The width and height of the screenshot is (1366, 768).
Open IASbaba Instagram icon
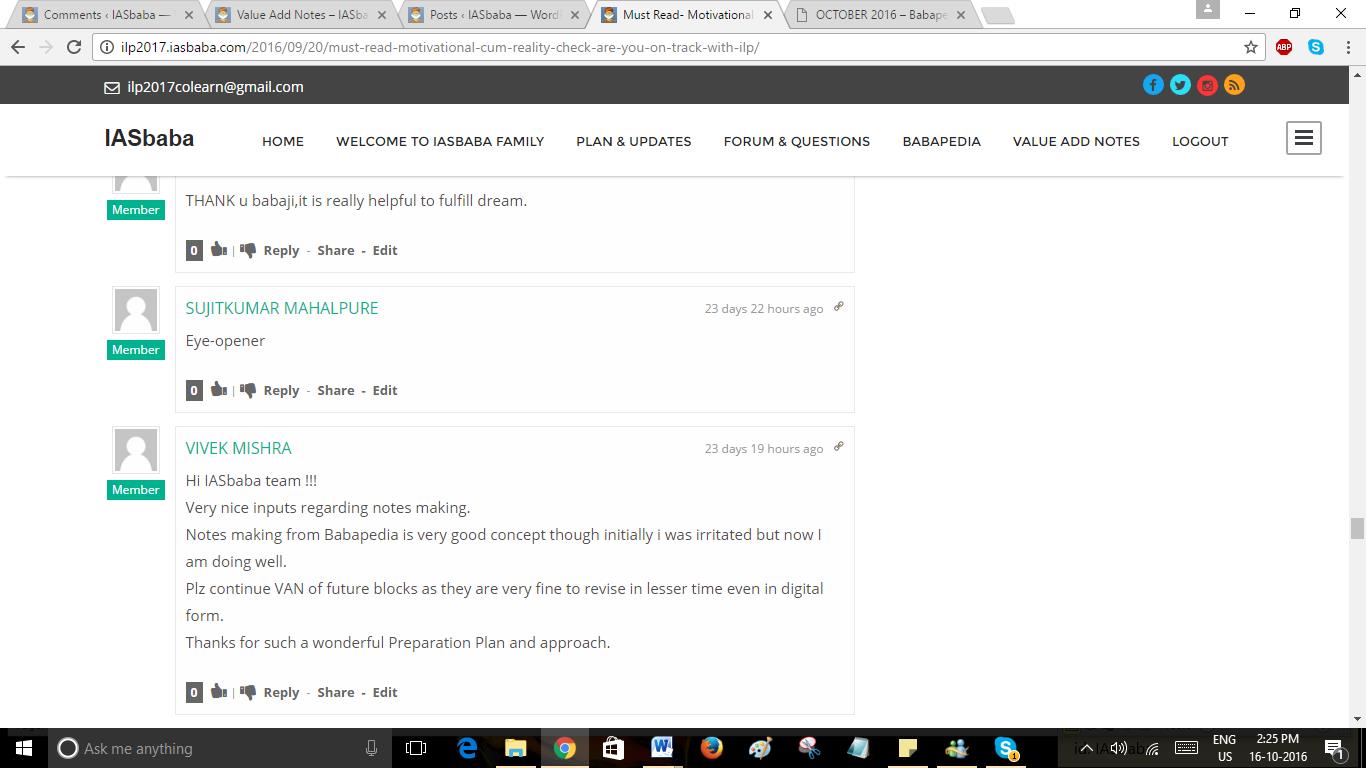click(1207, 85)
